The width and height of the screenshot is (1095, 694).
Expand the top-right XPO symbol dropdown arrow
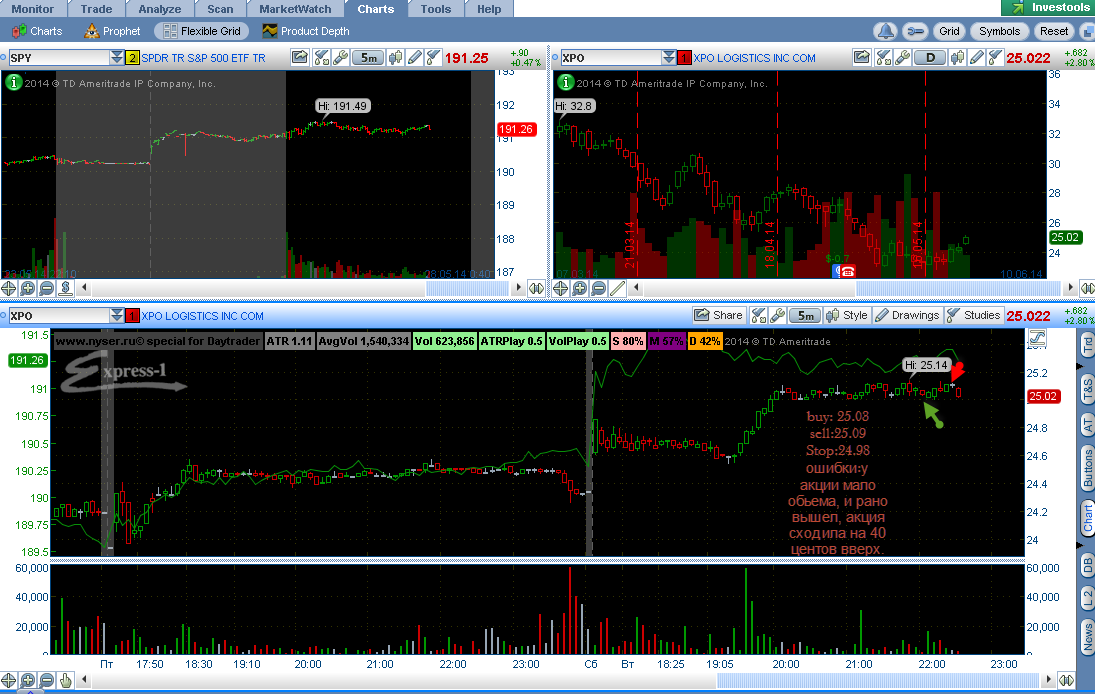click(668, 57)
